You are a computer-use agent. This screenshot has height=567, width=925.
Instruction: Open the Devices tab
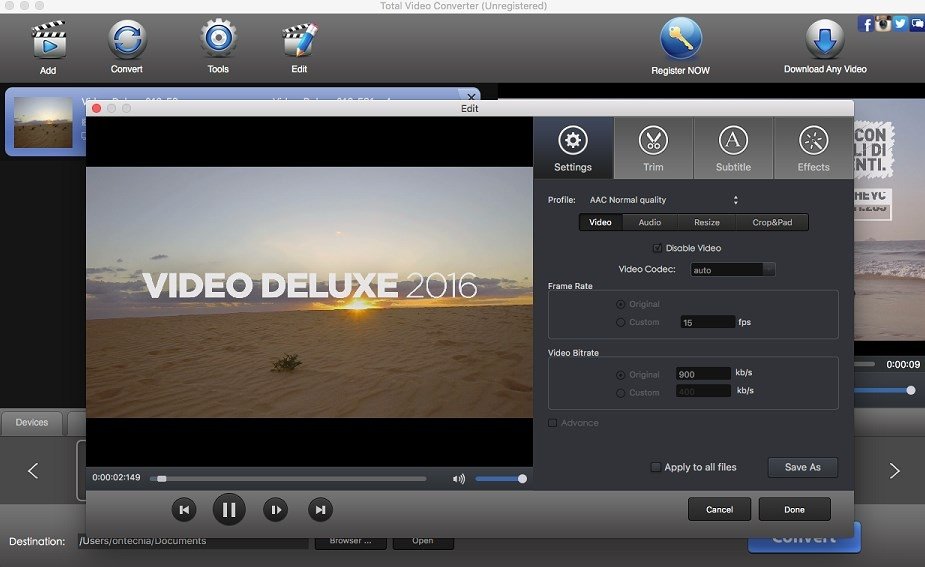[x=32, y=422]
